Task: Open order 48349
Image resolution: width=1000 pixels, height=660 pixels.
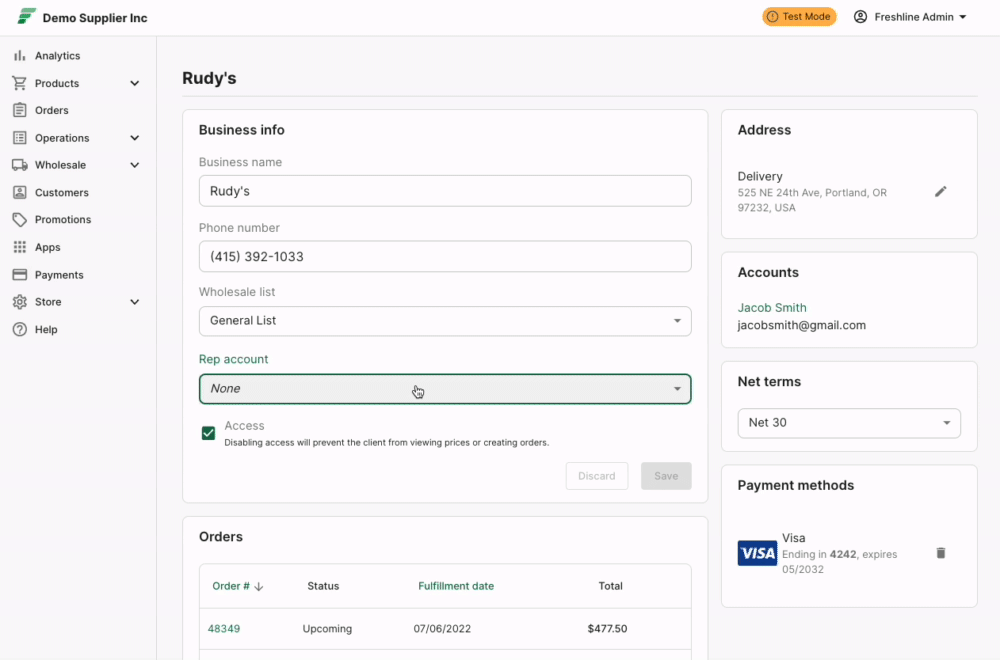Action: pyautogui.click(x=224, y=629)
